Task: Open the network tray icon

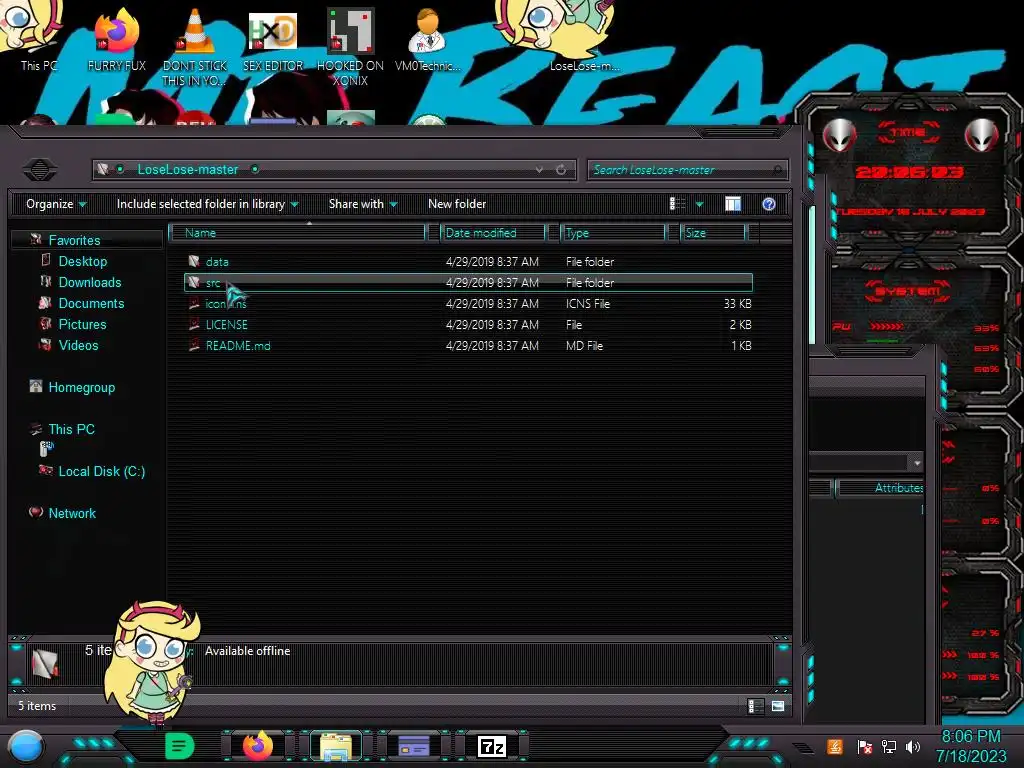Action: pos(889,746)
